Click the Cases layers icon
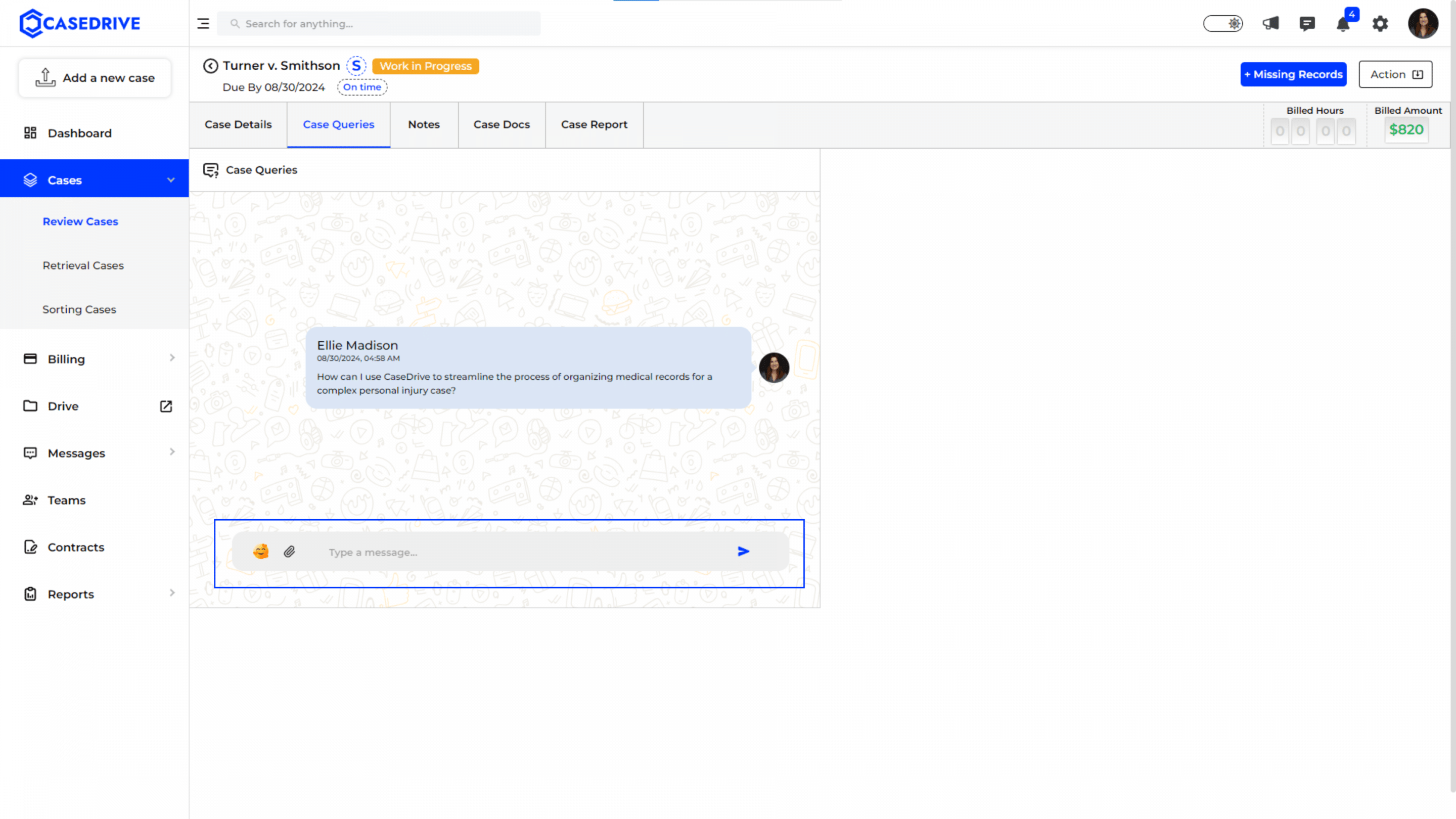This screenshot has height=819, width=1456. click(30, 180)
